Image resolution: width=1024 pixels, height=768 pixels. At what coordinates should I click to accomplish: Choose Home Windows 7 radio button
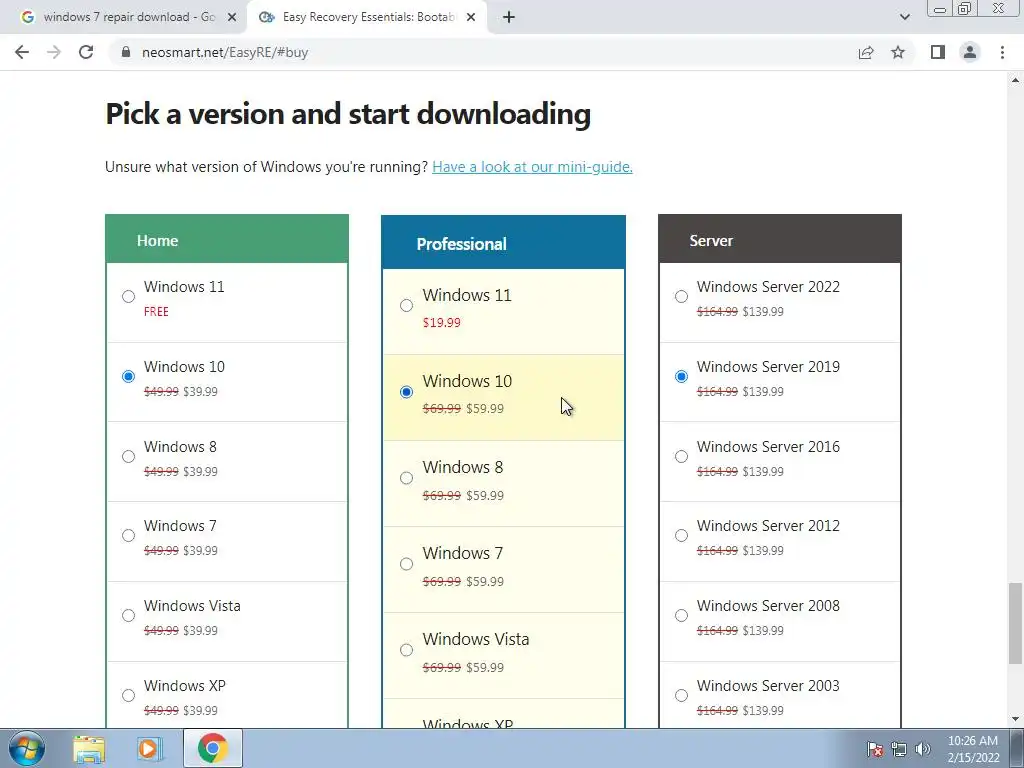[x=129, y=536]
